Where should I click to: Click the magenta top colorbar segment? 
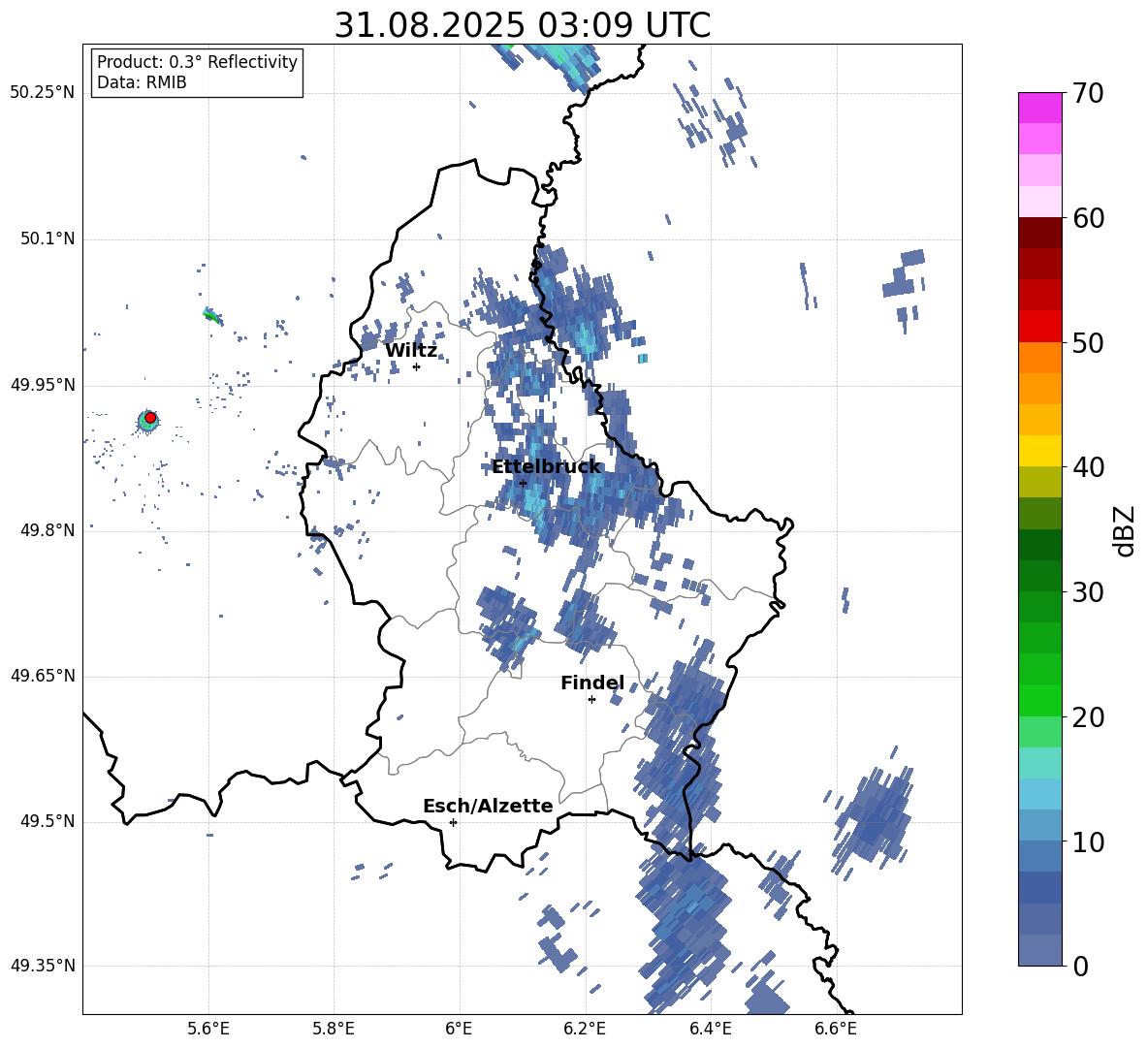point(1039,108)
